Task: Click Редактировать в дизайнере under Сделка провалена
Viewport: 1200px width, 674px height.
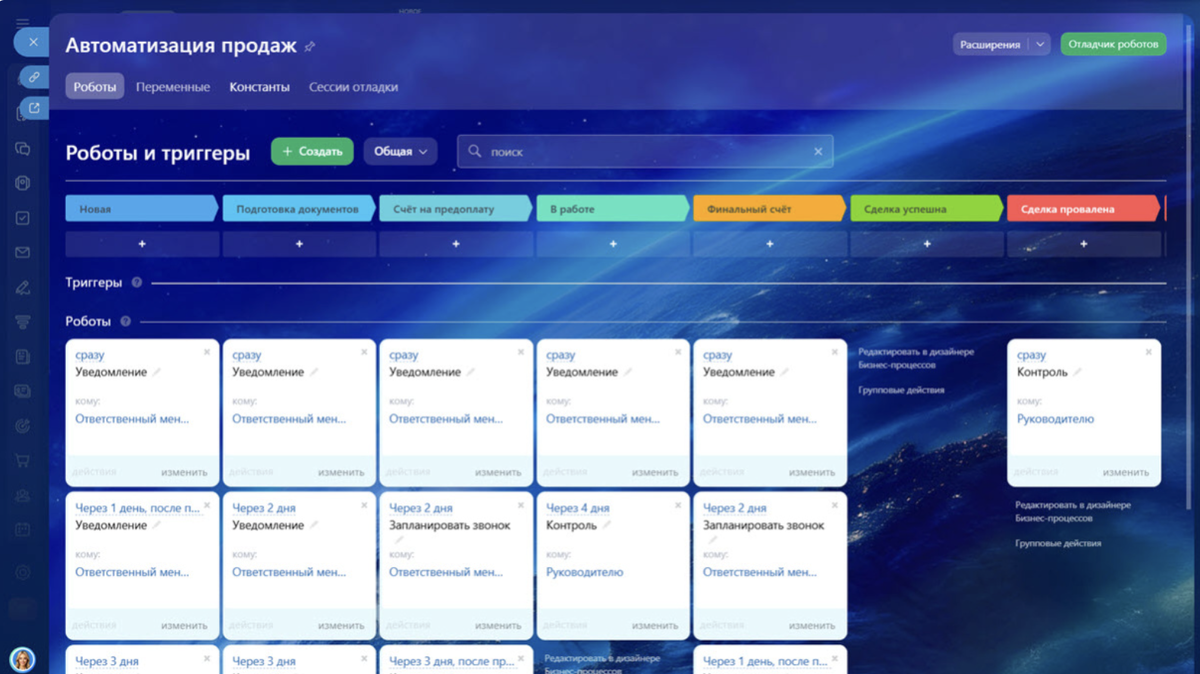Action: tap(1073, 511)
